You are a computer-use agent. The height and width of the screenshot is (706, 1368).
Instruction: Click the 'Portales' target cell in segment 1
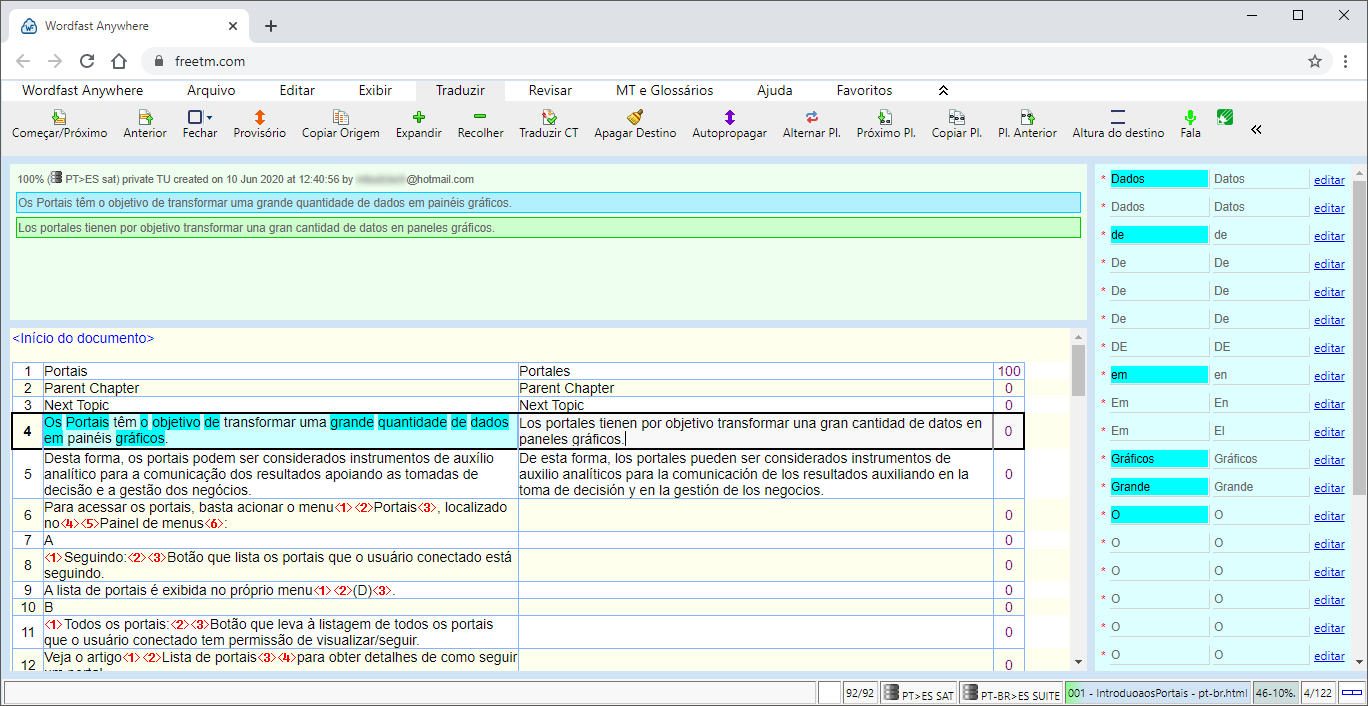(755, 371)
